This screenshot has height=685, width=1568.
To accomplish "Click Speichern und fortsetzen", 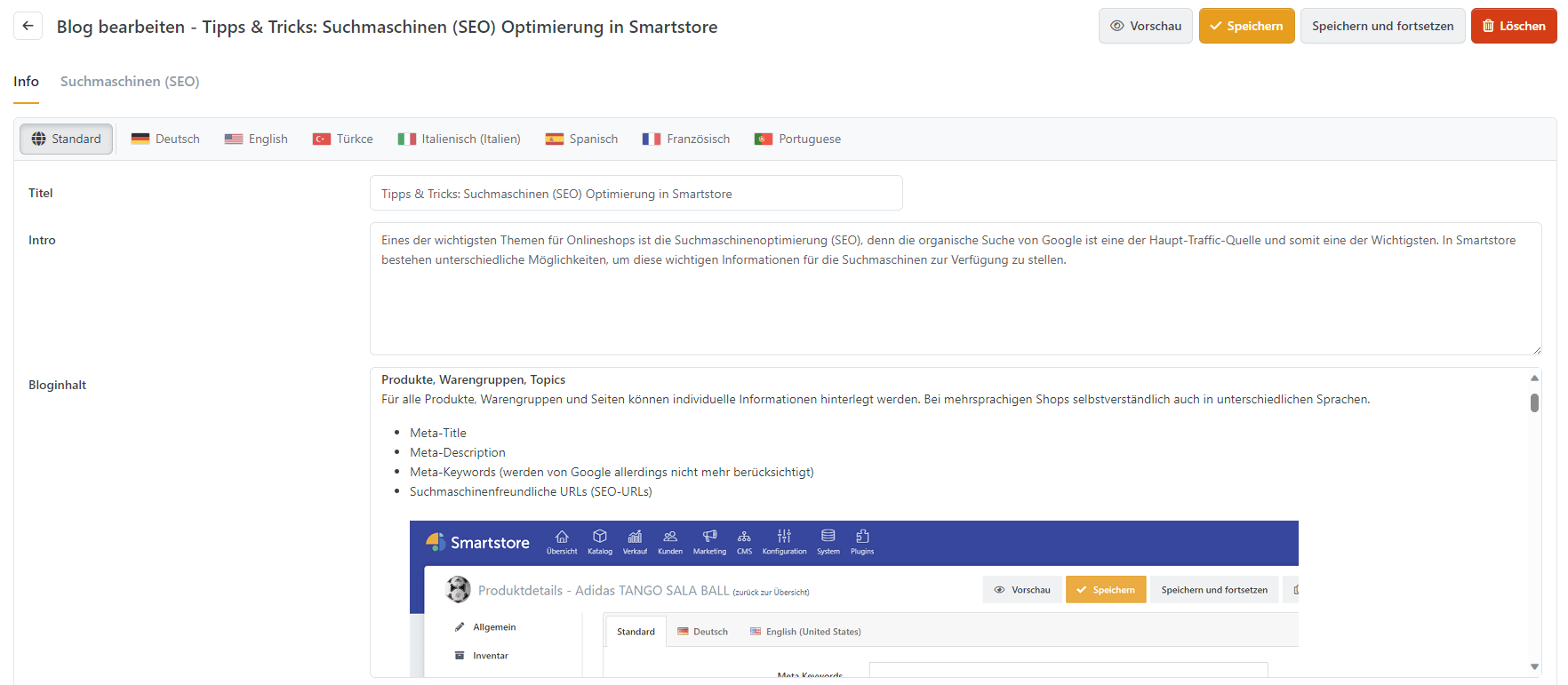I will point(1382,26).
